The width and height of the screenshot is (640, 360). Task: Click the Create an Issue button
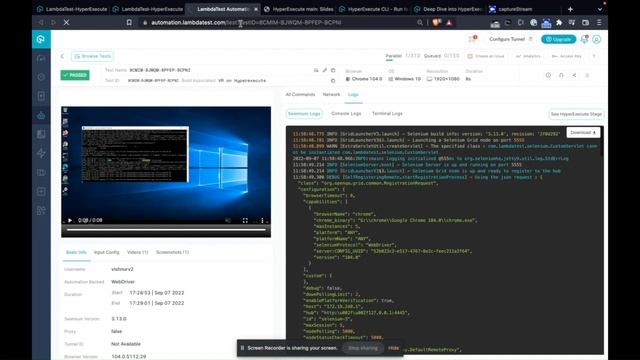click(x=486, y=56)
